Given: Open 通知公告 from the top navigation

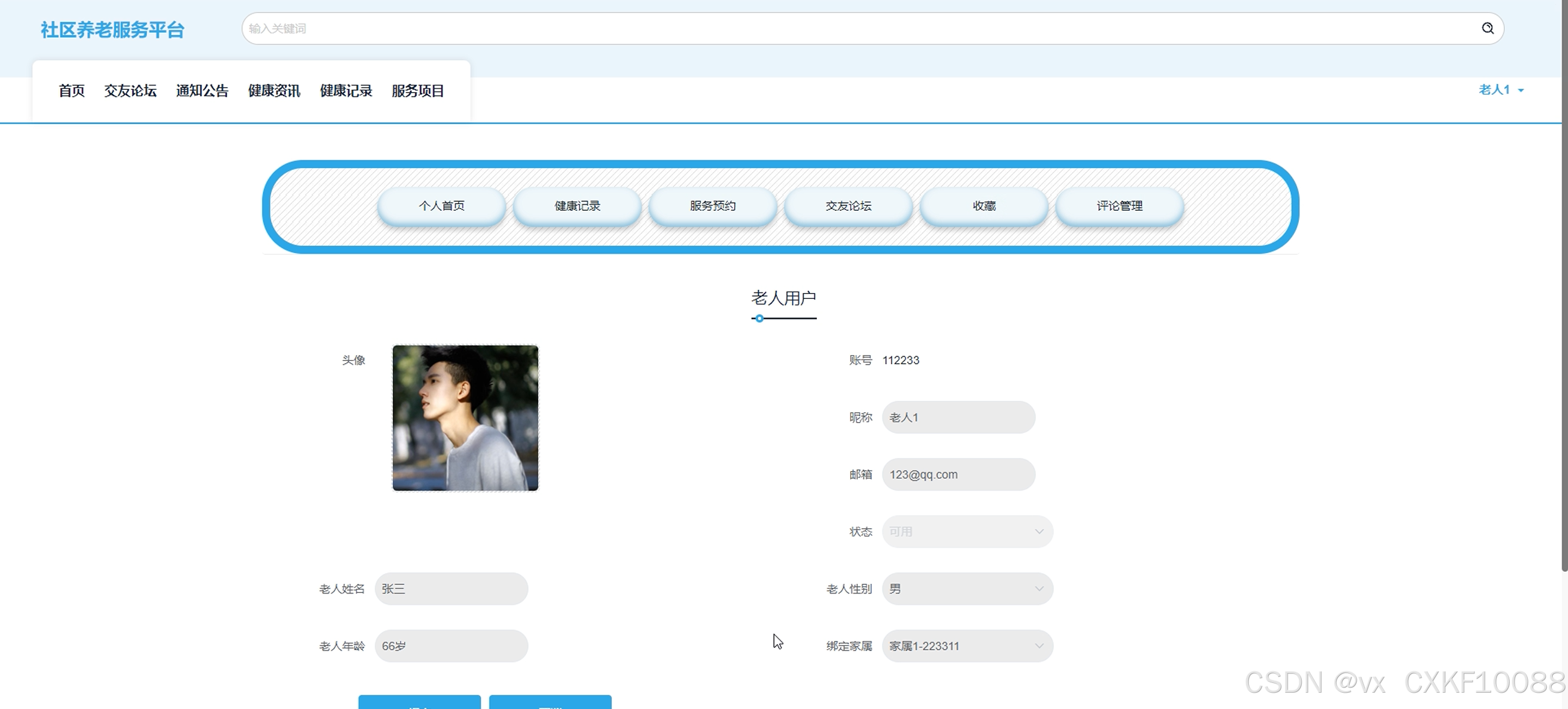Looking at the screenshot, I should [x=202, y=91].
